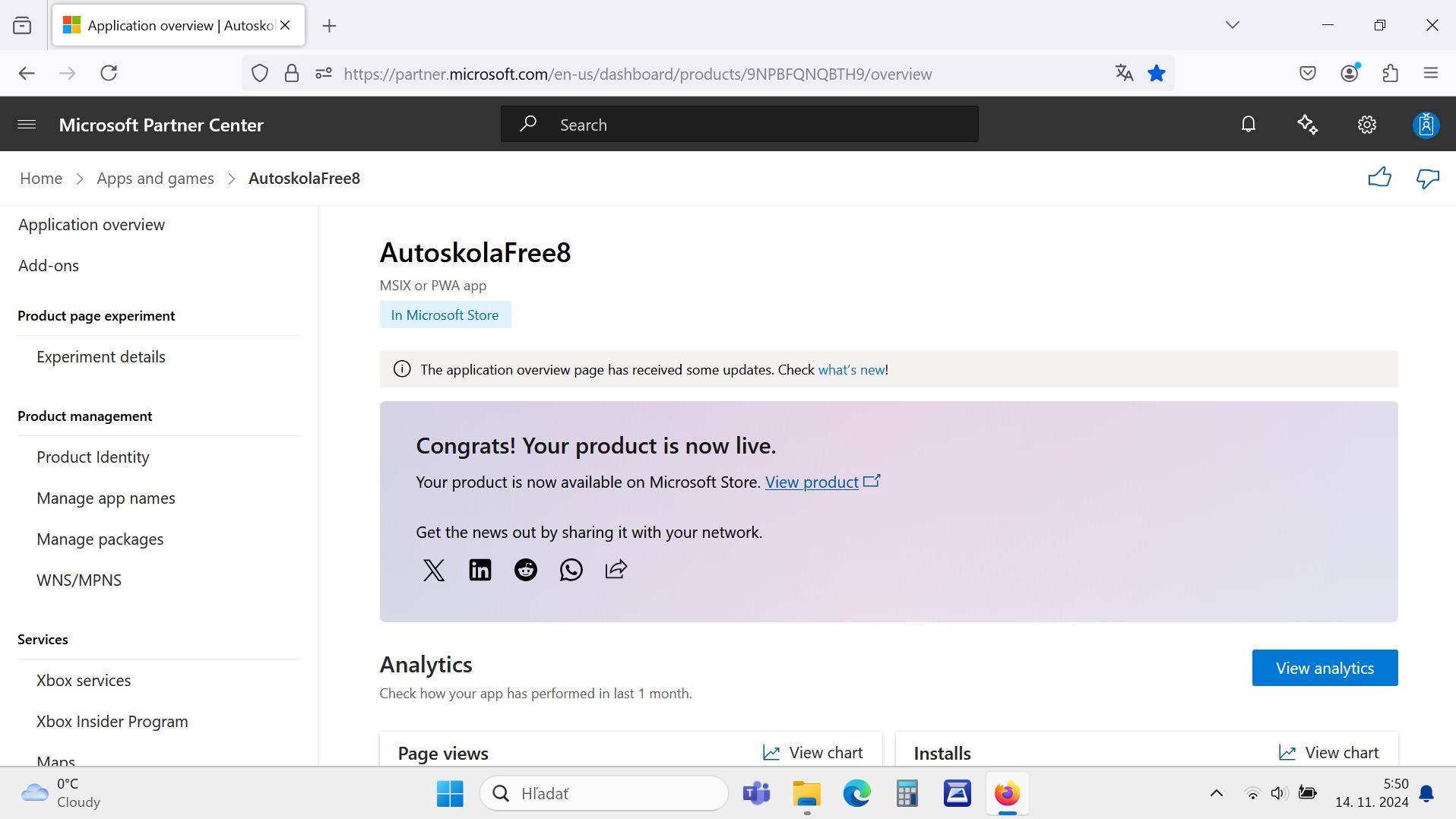Click the View analytics button

(x=1324, y=668)
